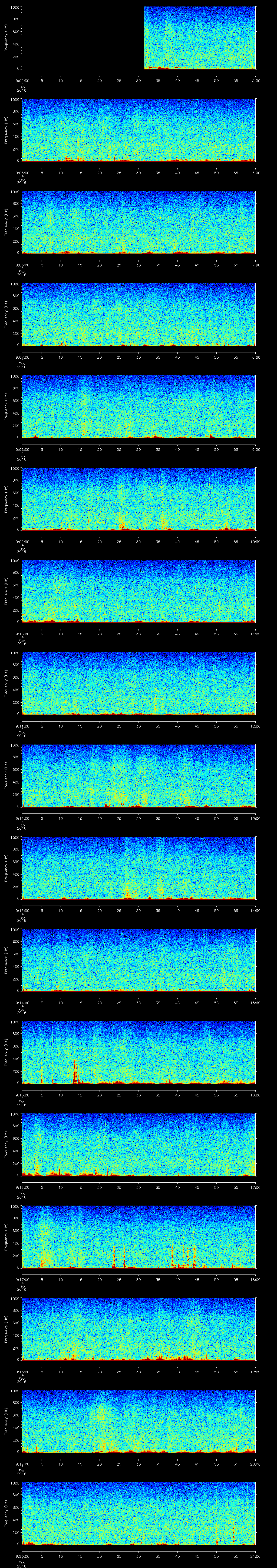Viewport: 277px width, 1568px height.
Task: Click the 9:16:00 start time label
Action: 22,1187
